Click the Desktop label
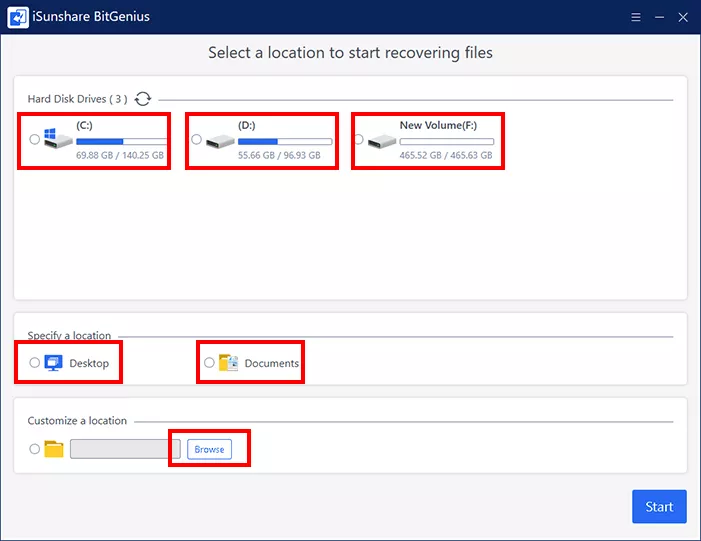701x541 pixels. (x=89, y=363)
